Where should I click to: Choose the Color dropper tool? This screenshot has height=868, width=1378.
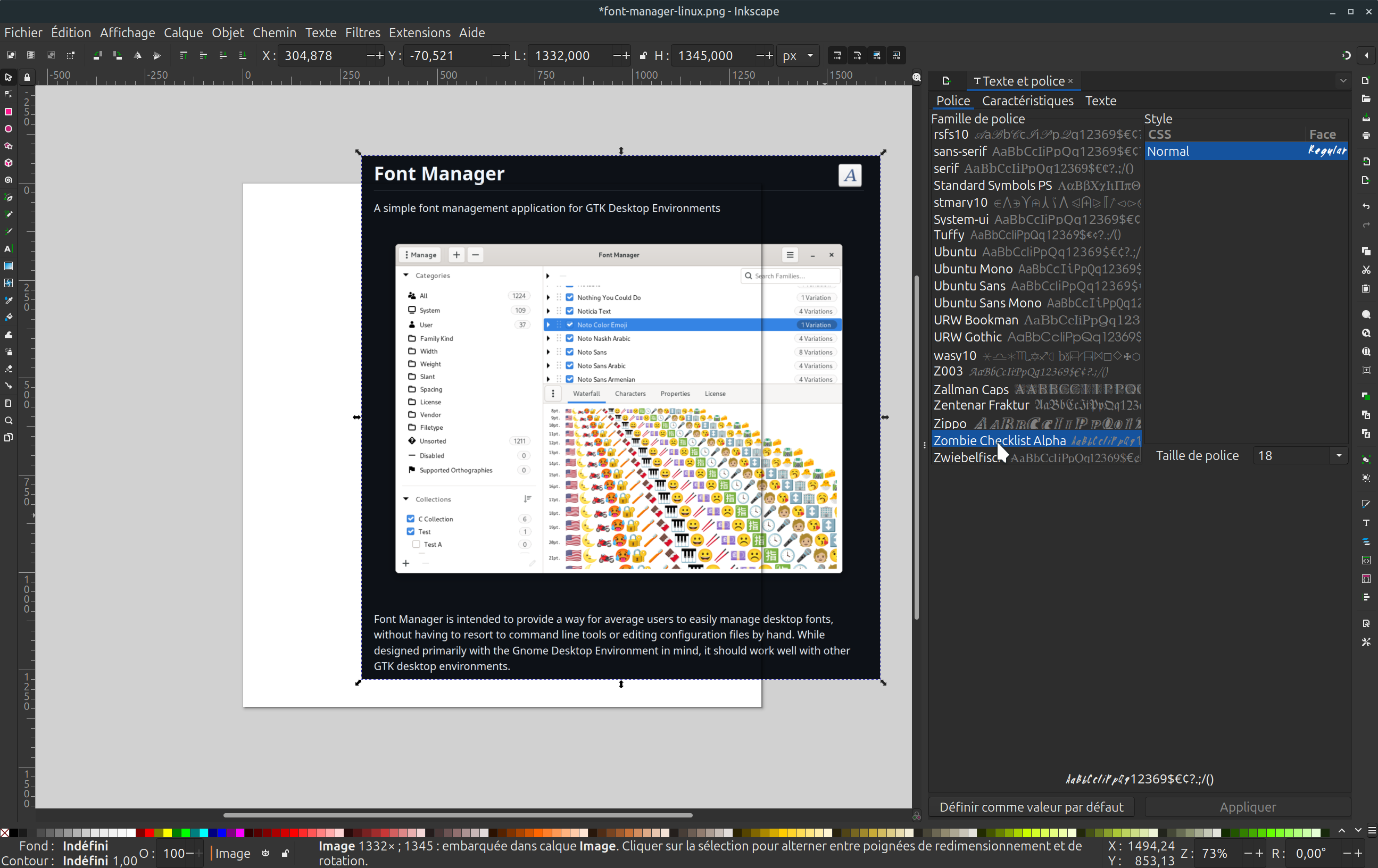[x=9, y=301]
